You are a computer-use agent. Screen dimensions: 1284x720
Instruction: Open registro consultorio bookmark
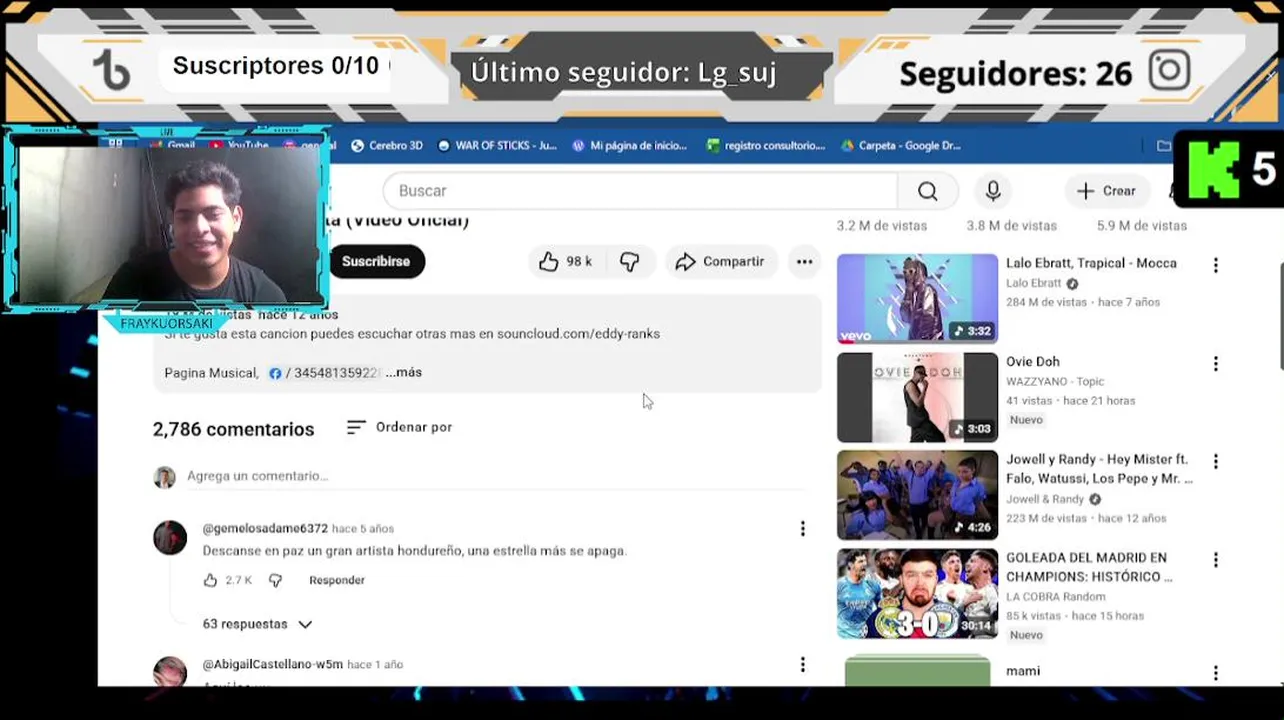click(765, 146)
